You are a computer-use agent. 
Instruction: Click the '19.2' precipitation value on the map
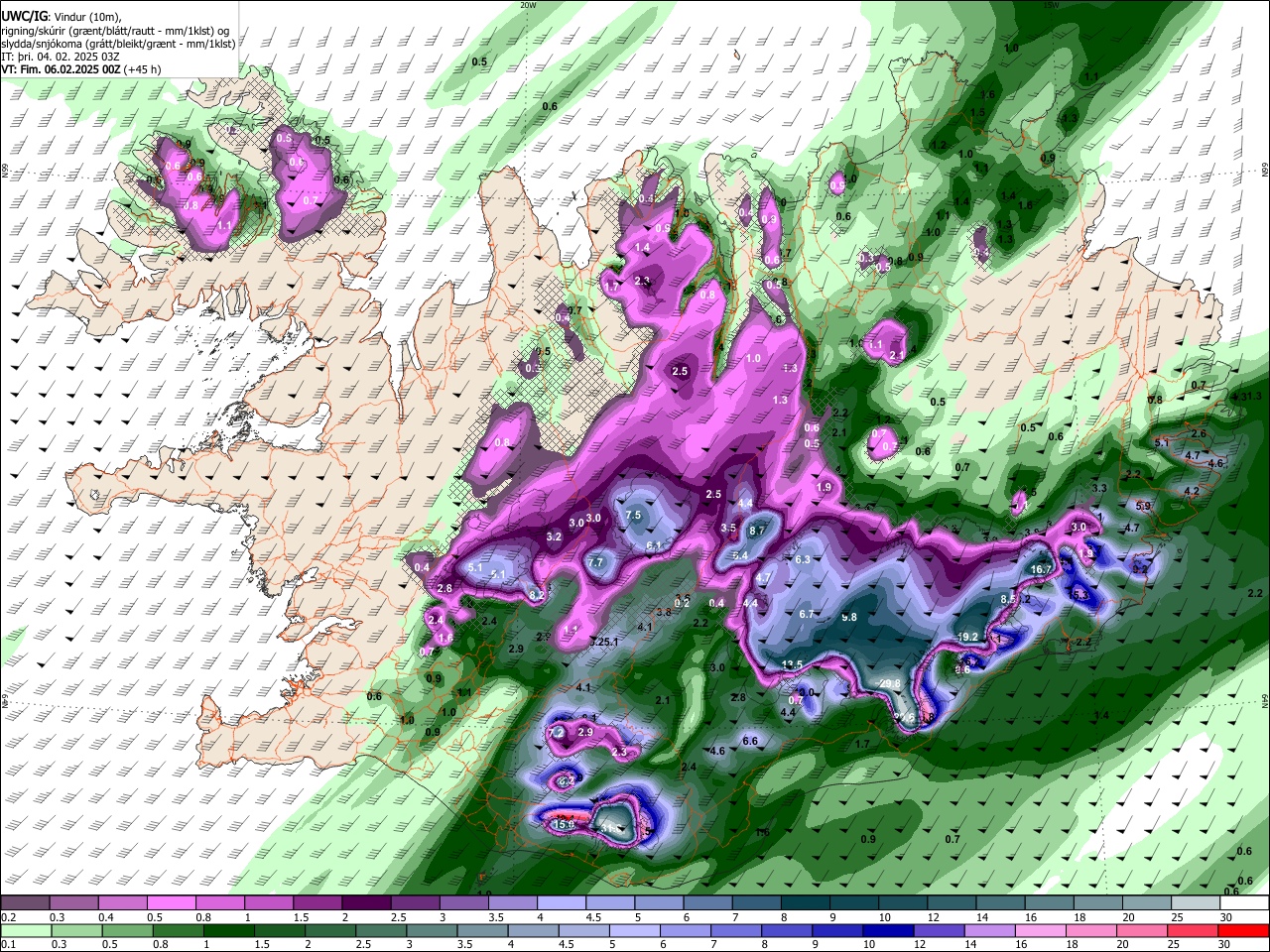969,637
